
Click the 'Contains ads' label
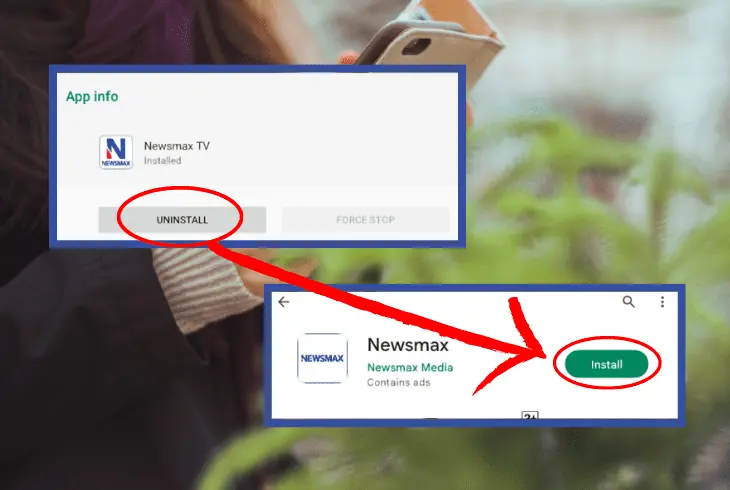399,382
